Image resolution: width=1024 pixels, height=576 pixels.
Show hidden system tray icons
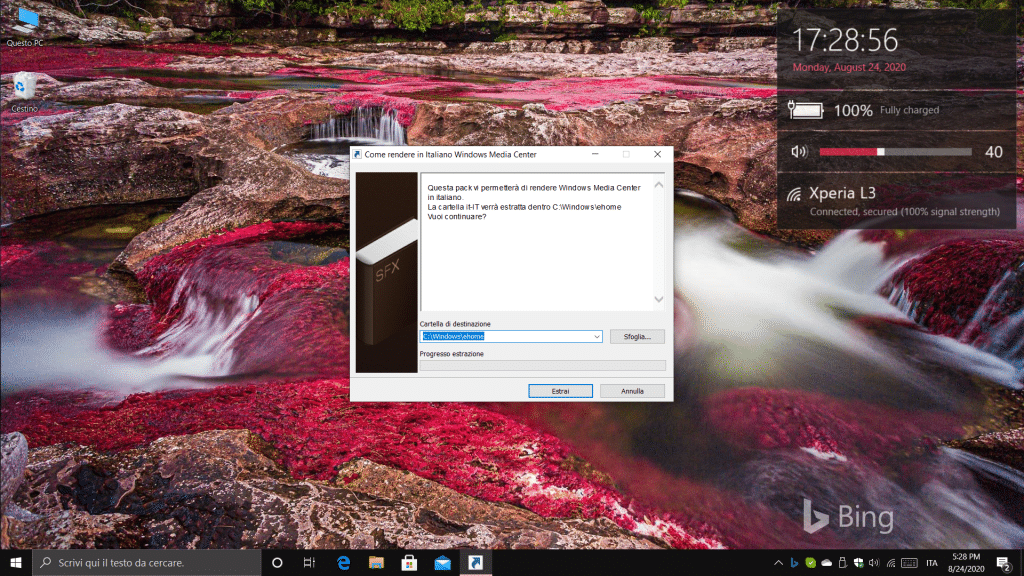pos(778,563)
